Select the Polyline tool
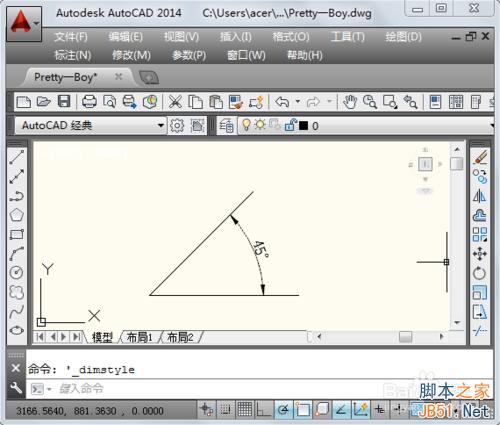The image size is (500, 425). pyautogui.click(x=16, y=196)
